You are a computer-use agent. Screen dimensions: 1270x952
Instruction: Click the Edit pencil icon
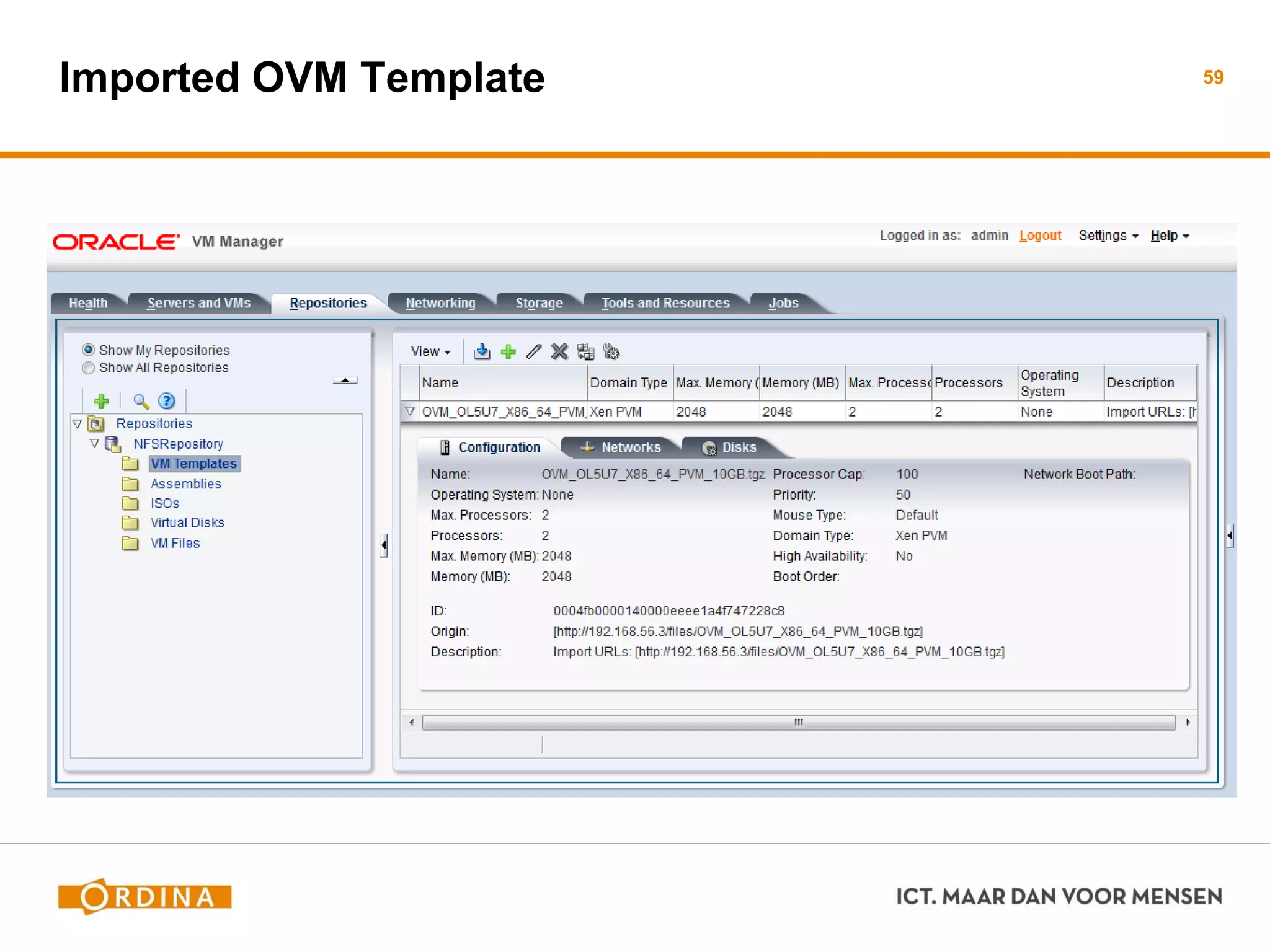[534, 352]
